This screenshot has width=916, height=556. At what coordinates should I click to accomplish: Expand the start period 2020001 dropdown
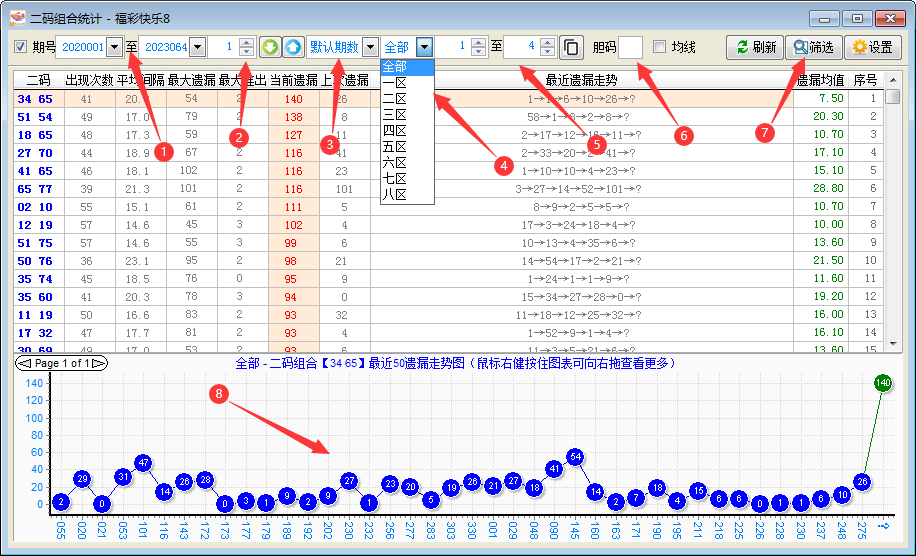pos(114,47)
